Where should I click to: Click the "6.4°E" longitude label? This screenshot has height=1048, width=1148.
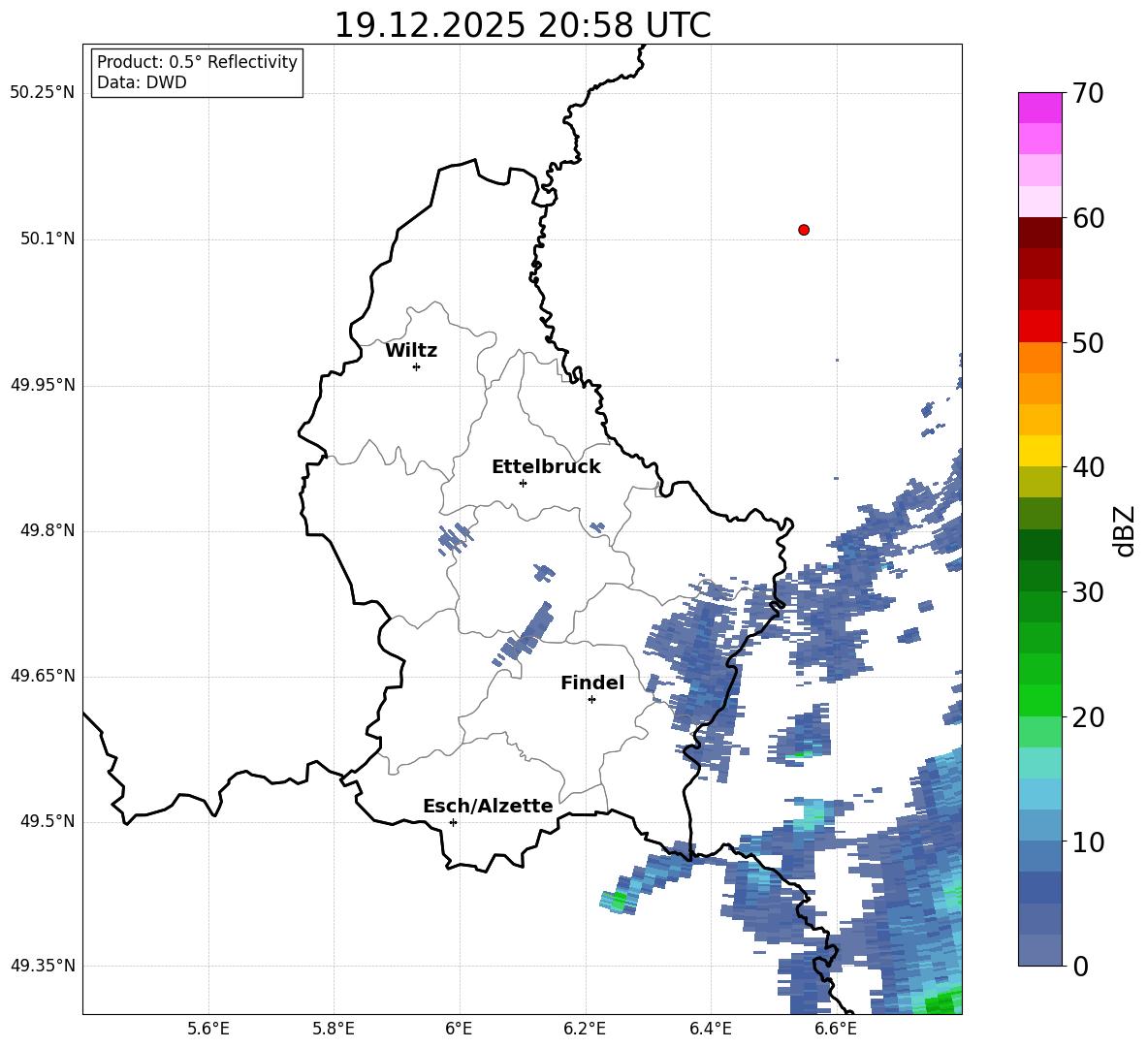[x=710, y=1029]
